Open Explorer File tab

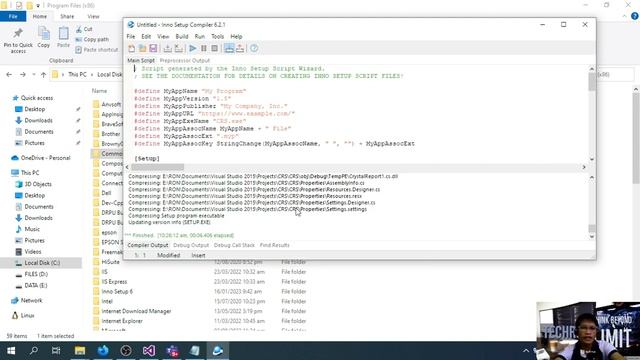13,16
